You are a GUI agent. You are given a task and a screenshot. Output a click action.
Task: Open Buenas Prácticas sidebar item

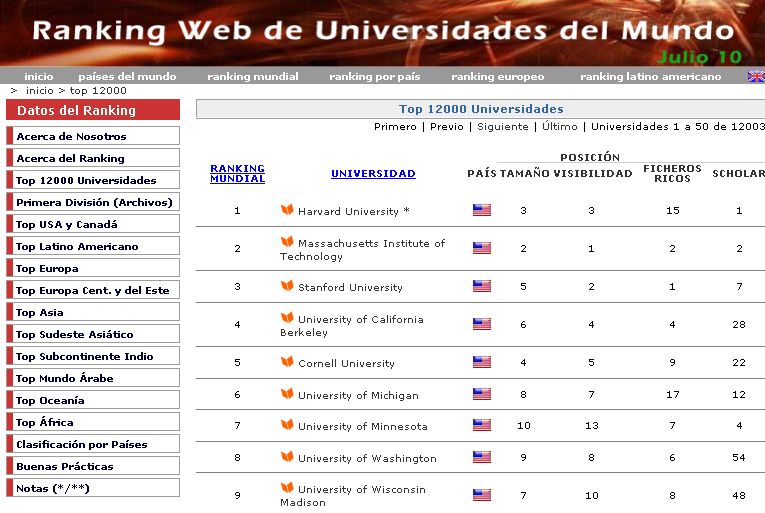(x=93, y=466)
